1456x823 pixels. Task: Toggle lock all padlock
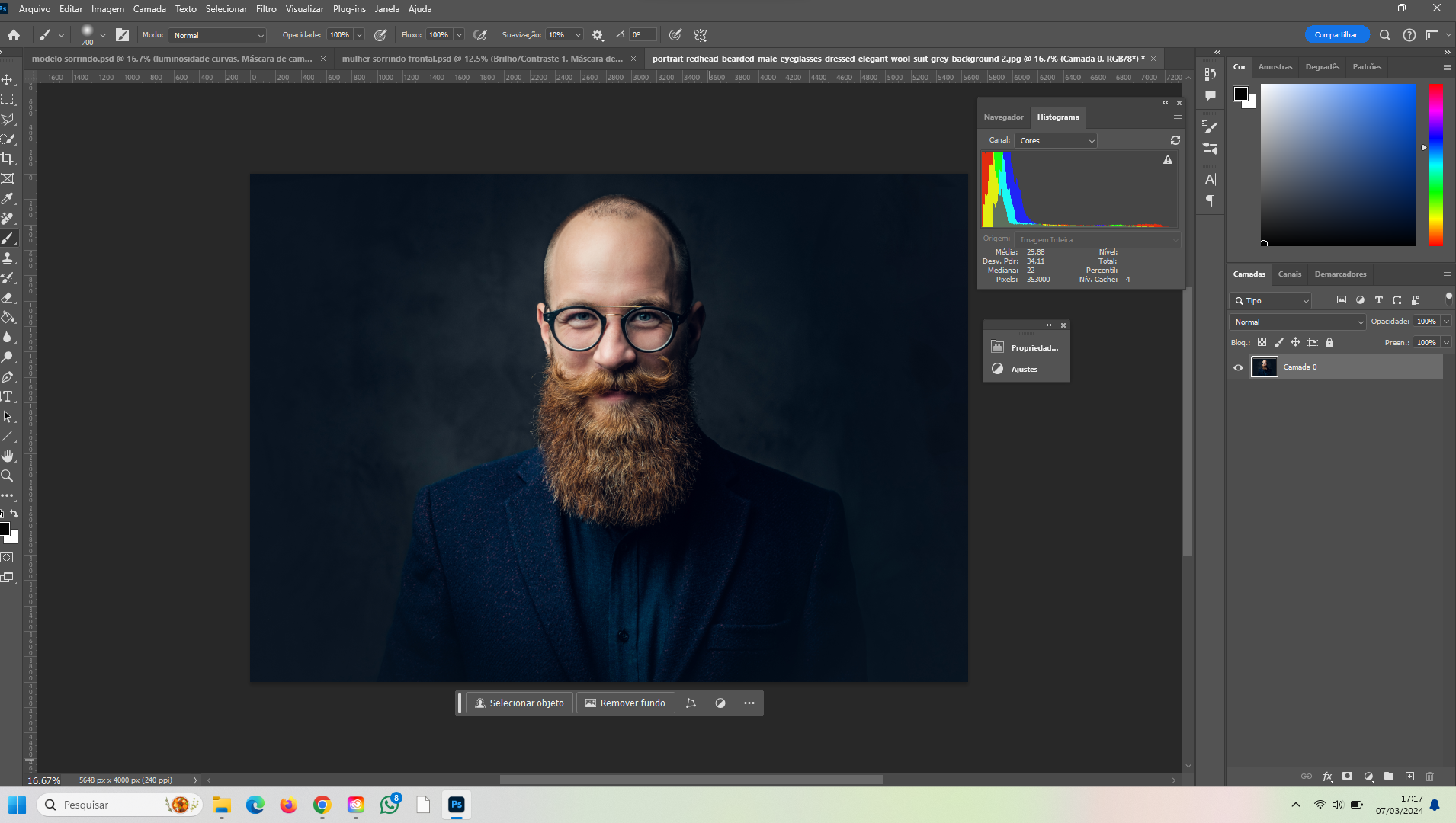click(1329, 343)
